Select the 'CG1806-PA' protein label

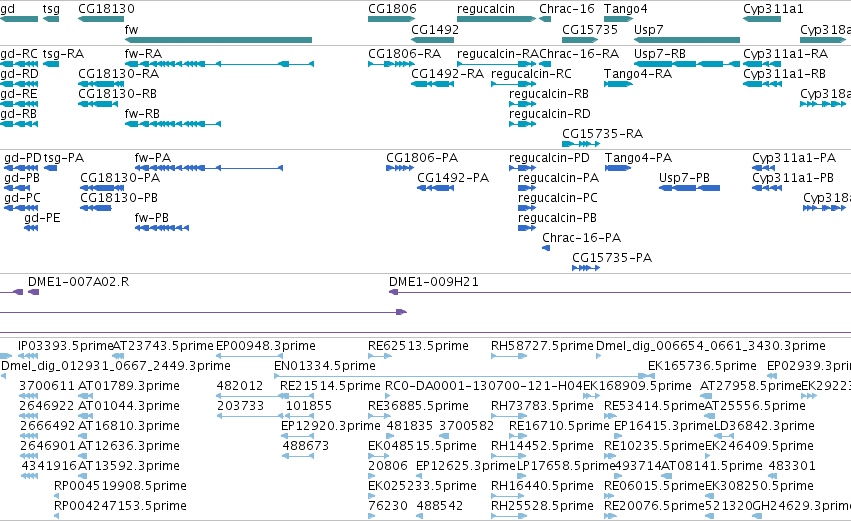[x=422, y=158]
